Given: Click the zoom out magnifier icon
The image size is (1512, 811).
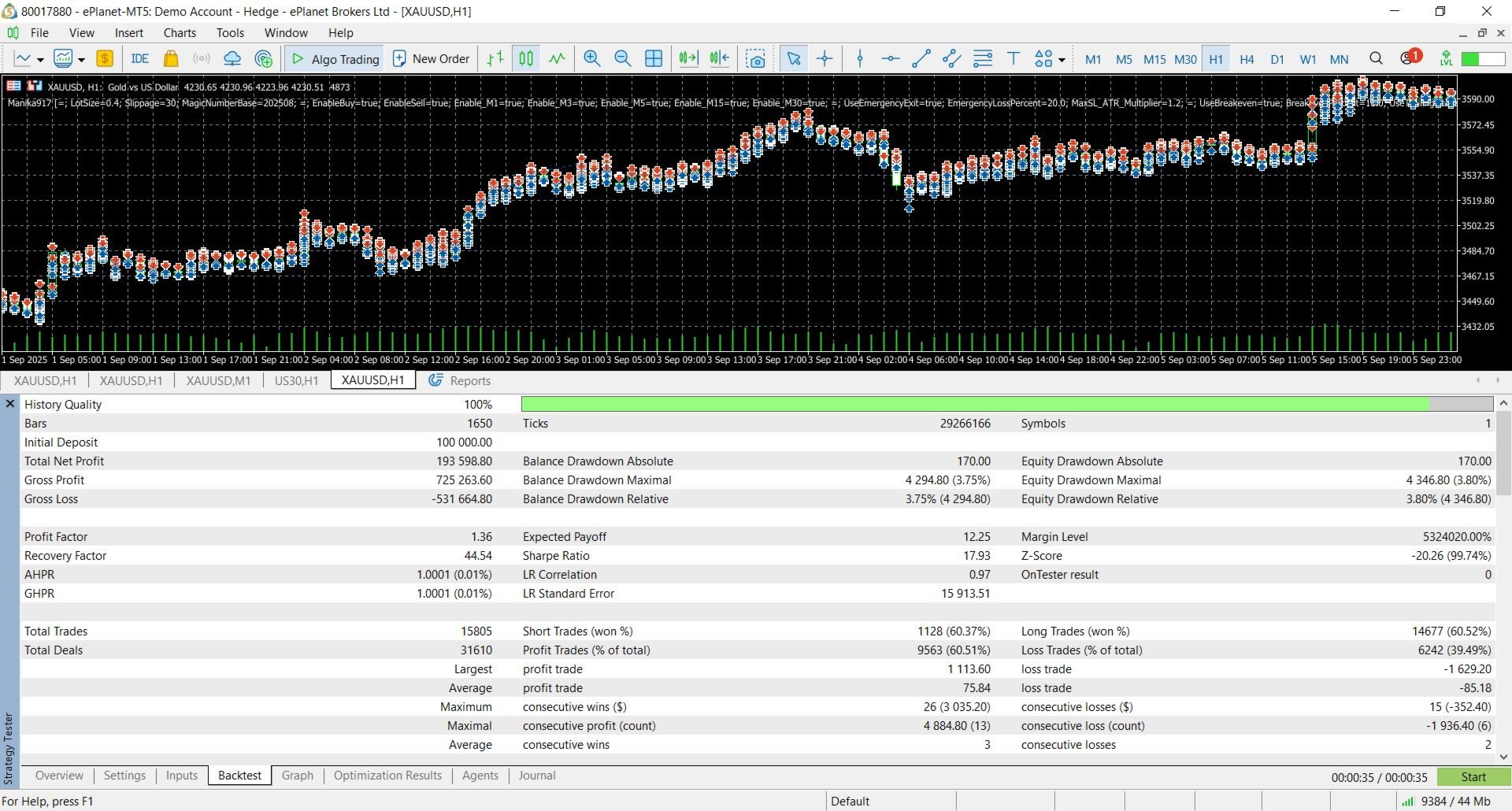Looking at the screenshot, I should click(622, 59).
